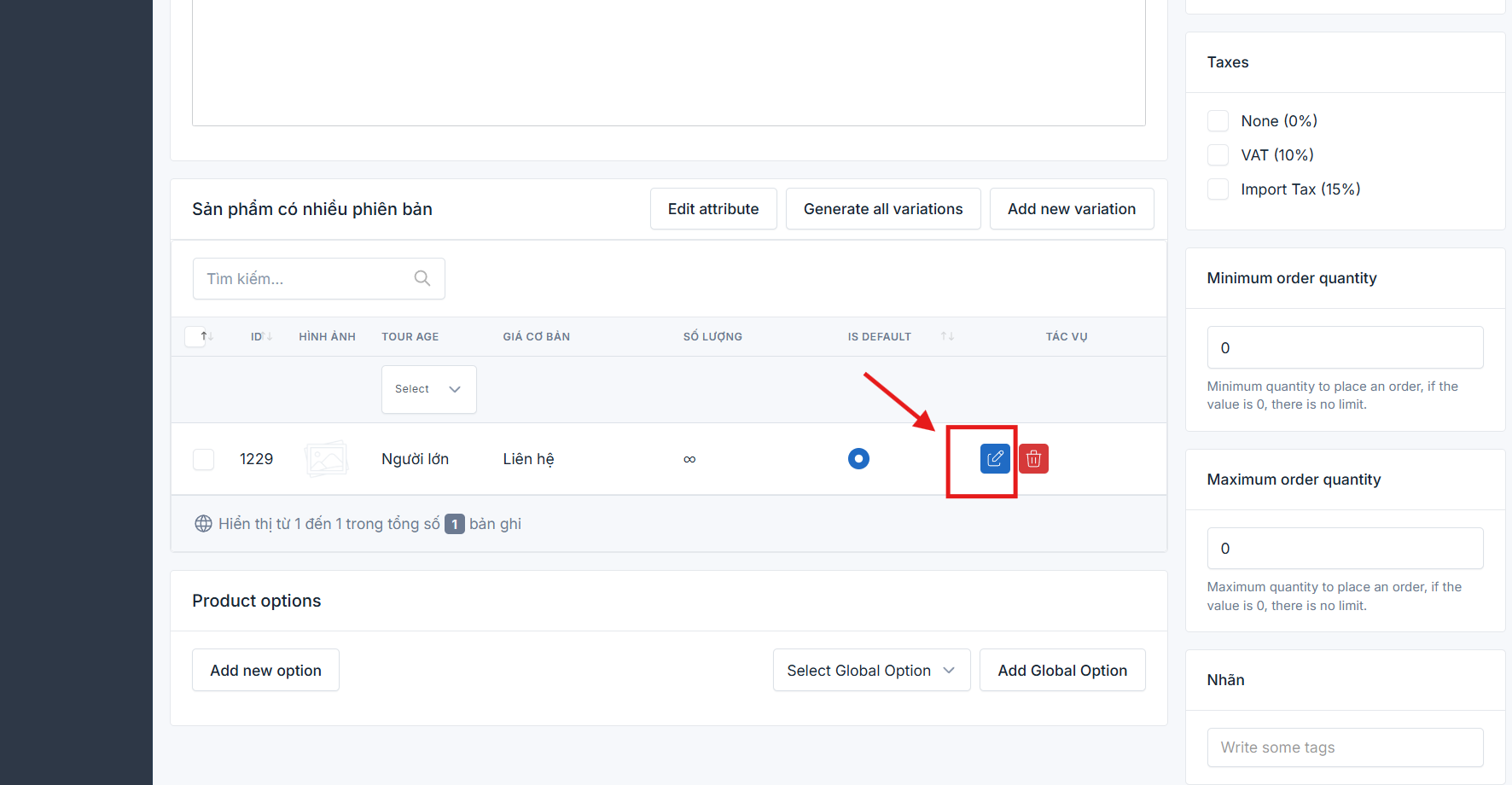Expand the Select Global Option dropdown
Screen dimensions: 1512x785
click(870, 671)
